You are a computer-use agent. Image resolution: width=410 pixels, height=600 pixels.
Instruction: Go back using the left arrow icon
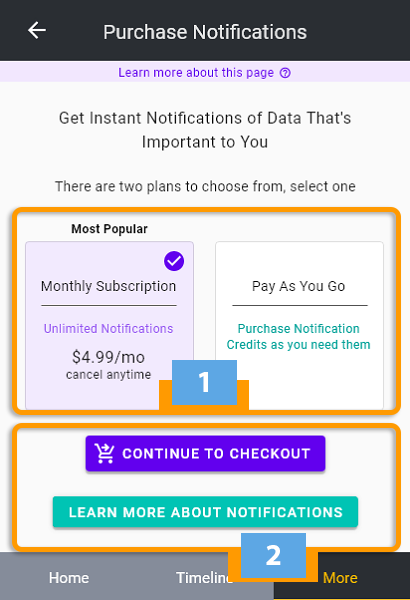point(37,30)
